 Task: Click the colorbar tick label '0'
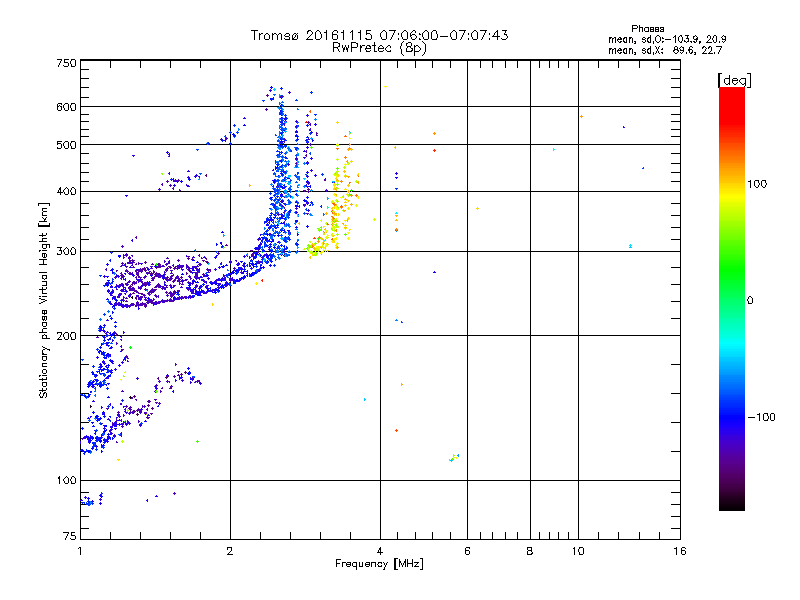pyautogui.click(x=750, y=300)
